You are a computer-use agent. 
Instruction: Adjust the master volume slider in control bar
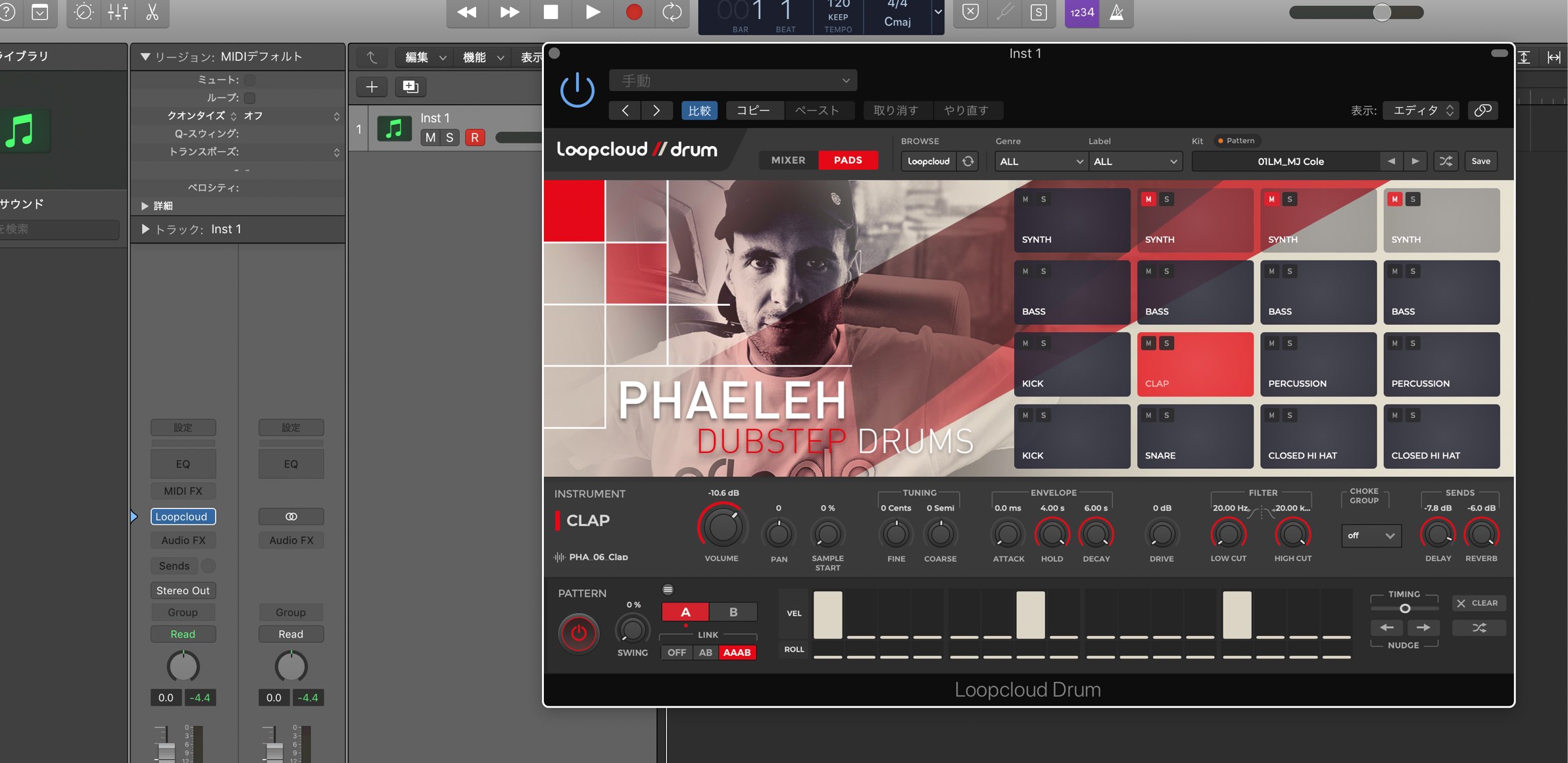[1382, 12]
